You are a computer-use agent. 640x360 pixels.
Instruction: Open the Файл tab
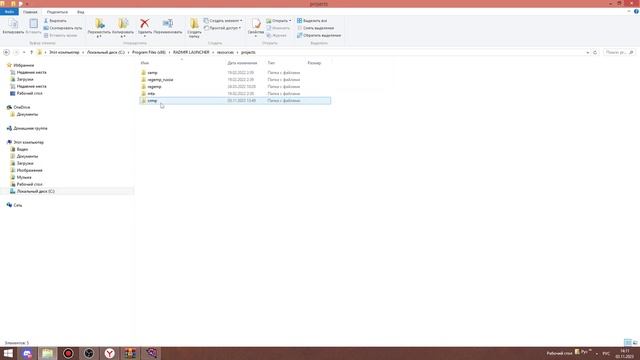point(9,12)
